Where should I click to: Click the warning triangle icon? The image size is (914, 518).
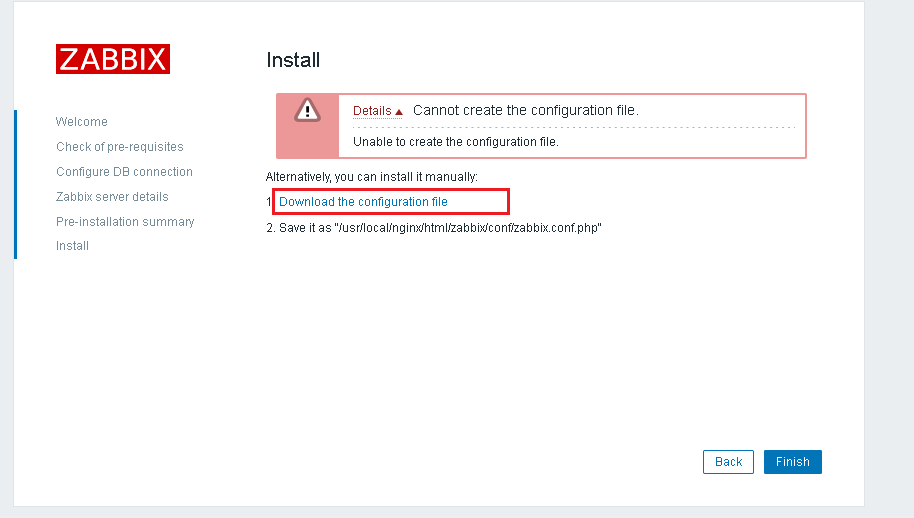[307, 109]
